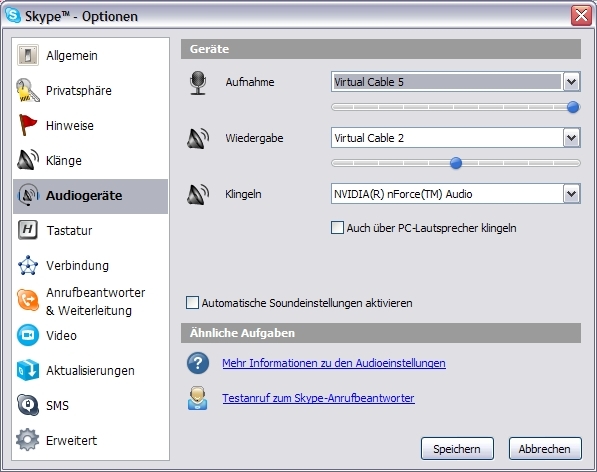
Task: Toggle Automatische Soundeinstellungen aktivieren checkbox
Action: [192, 303]
